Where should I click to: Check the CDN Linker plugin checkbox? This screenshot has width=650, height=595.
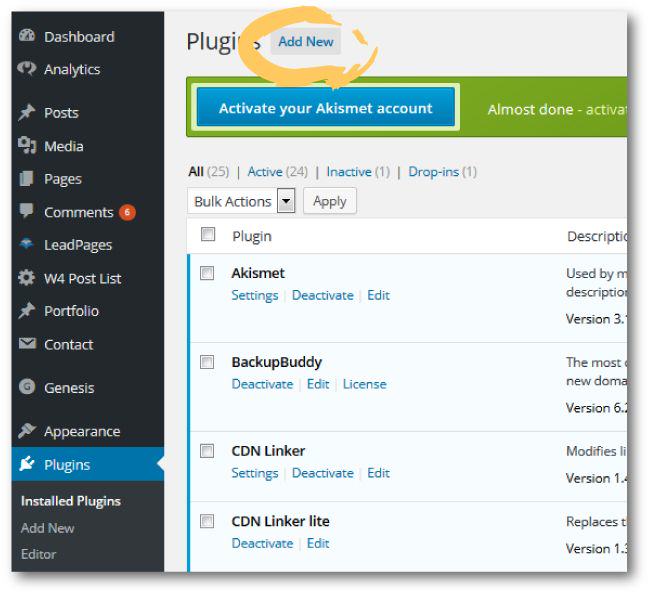pyautogui.click(x=207, y=451)
